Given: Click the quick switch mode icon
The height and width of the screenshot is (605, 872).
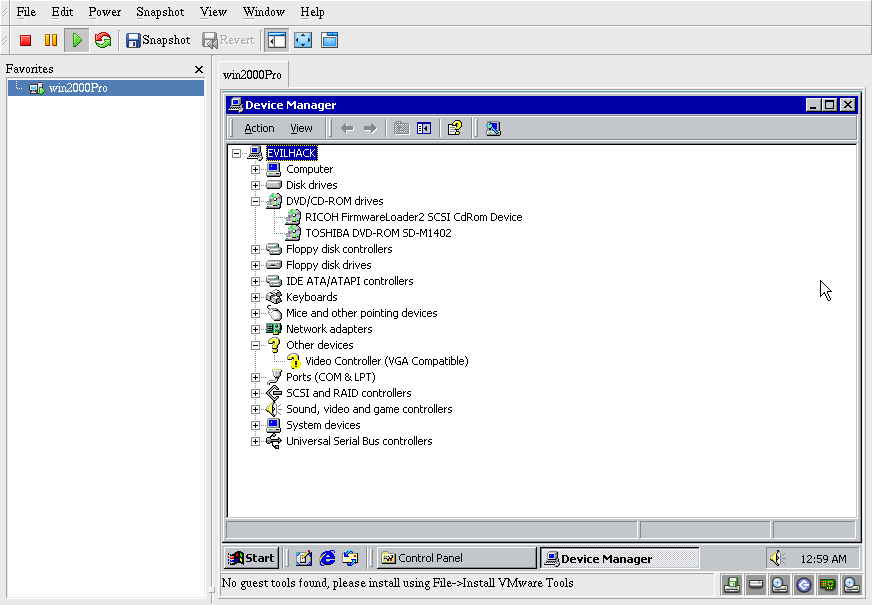Looking at the screenshot, I should pos(329,40).
